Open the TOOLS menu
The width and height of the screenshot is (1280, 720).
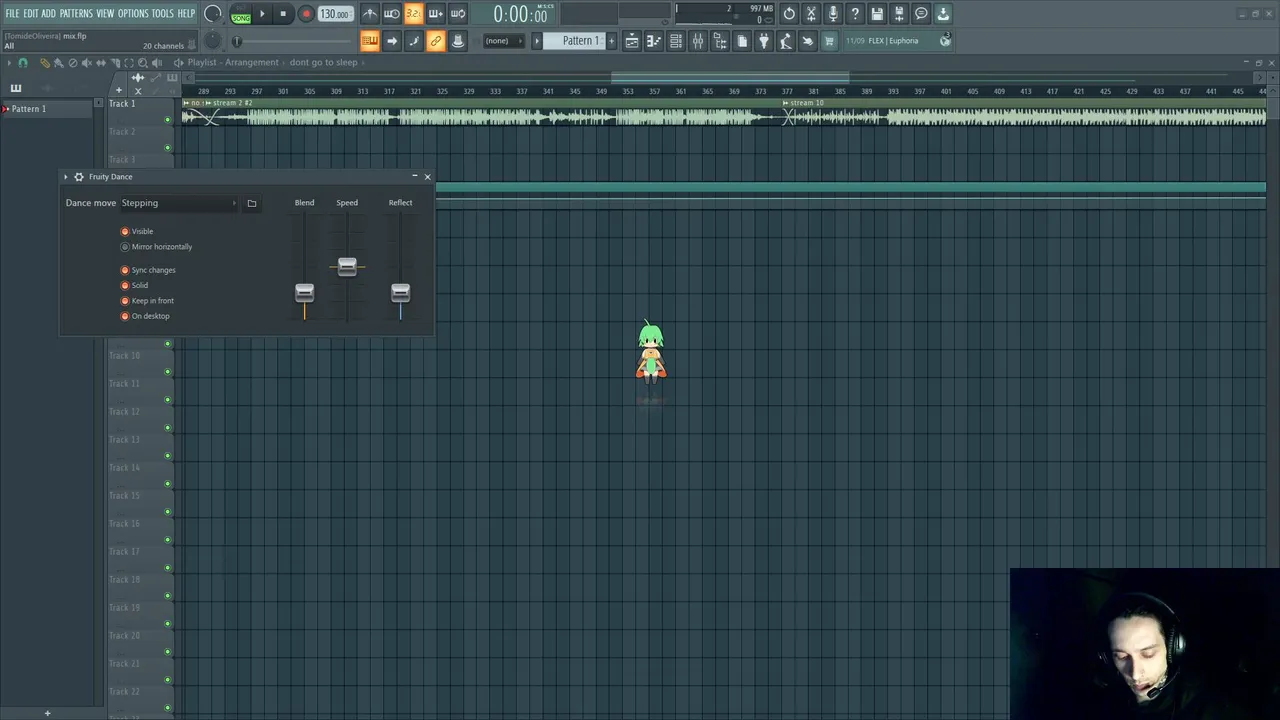(x=162, y=13)
